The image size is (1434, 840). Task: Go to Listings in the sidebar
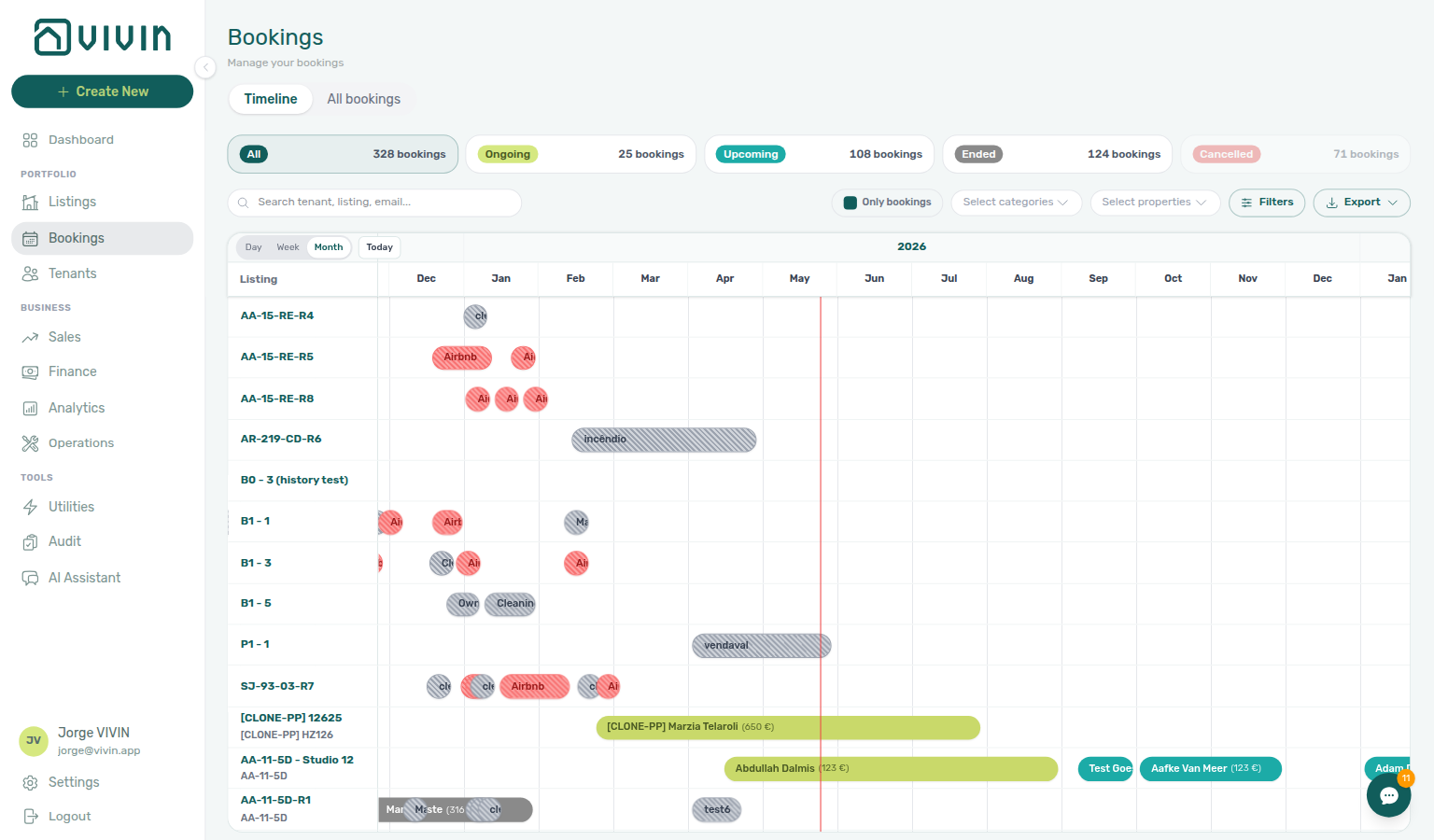click(102, 202)
